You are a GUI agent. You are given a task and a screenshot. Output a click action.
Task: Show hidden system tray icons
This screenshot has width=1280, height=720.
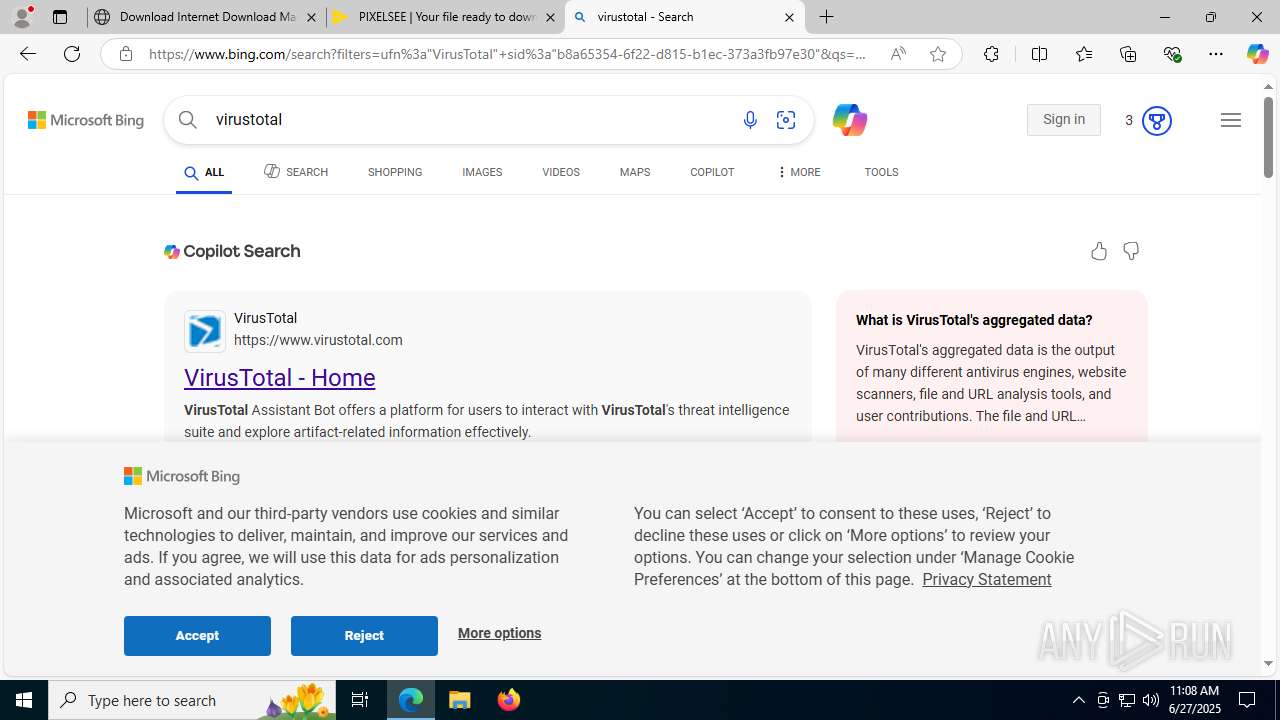(1078, 700)
